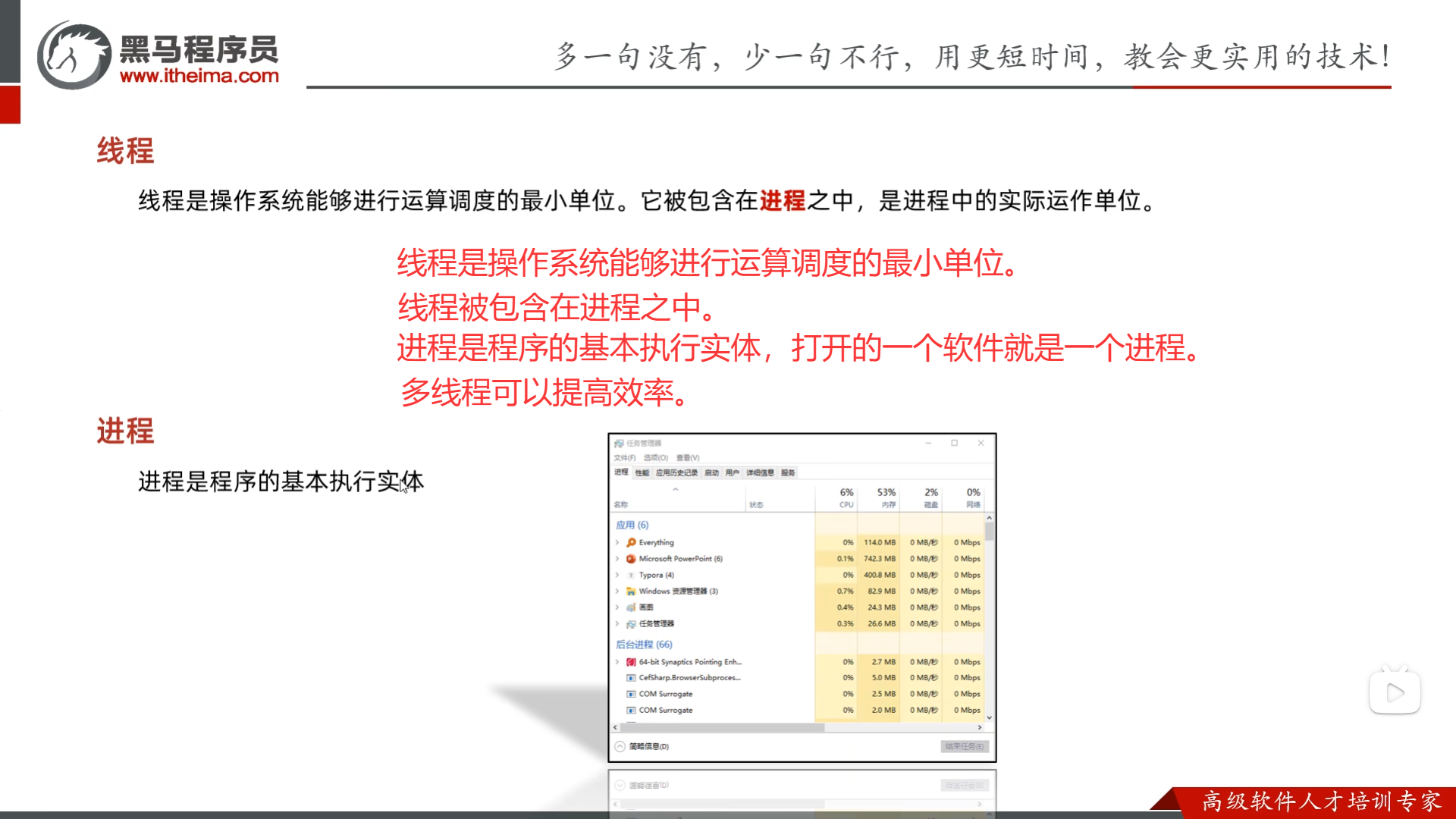Click the bilibili video play overlay icon
The width and height of the screenshot is (1456, 819).
coord(1394,692)
